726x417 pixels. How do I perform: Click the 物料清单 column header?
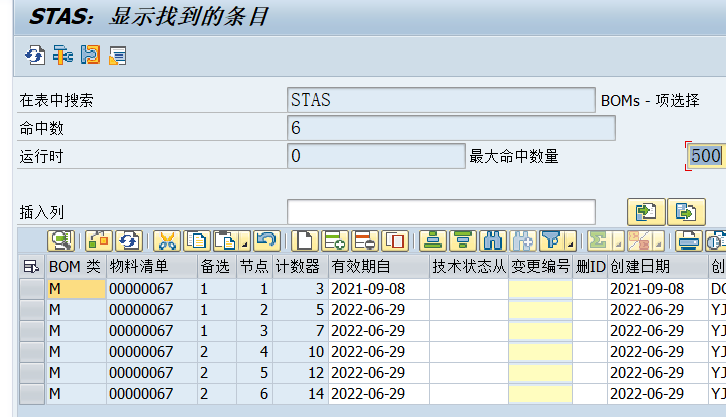pyautogui.click(x=152, y=267)
